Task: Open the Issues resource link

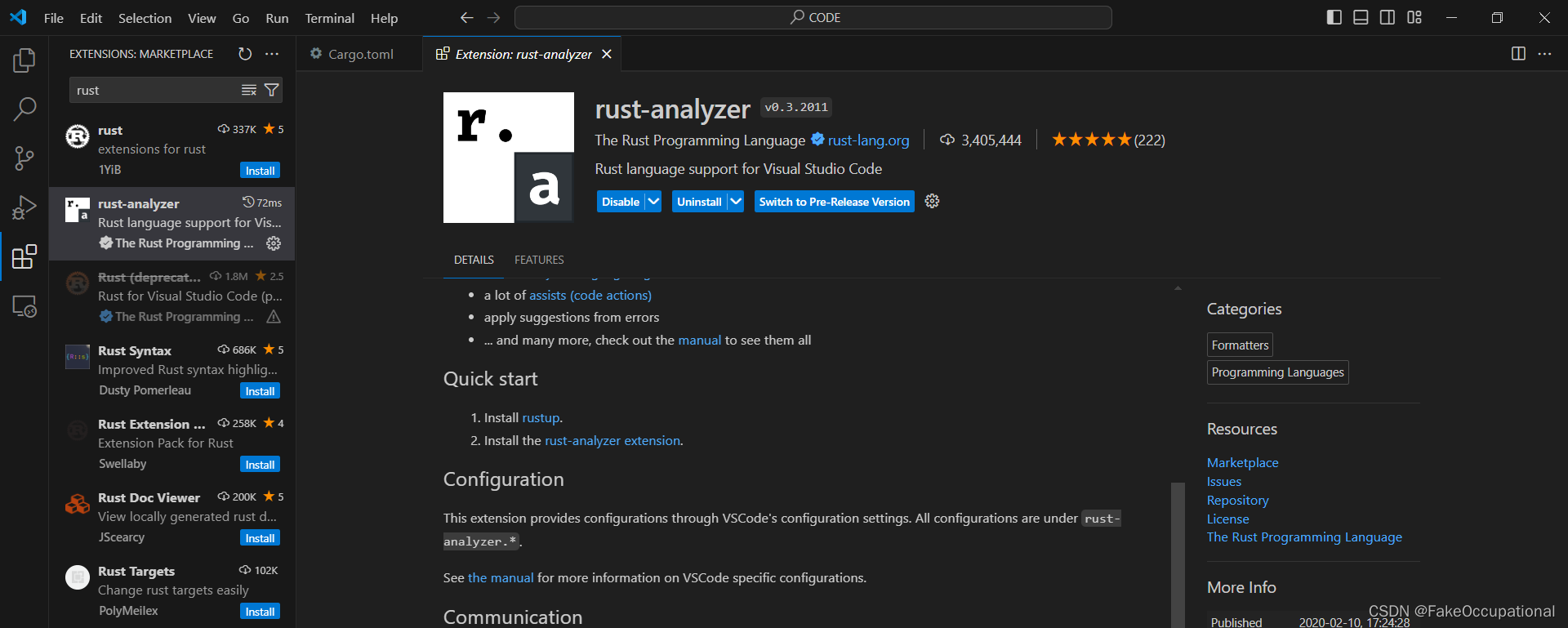Action: coord(1224,482)
